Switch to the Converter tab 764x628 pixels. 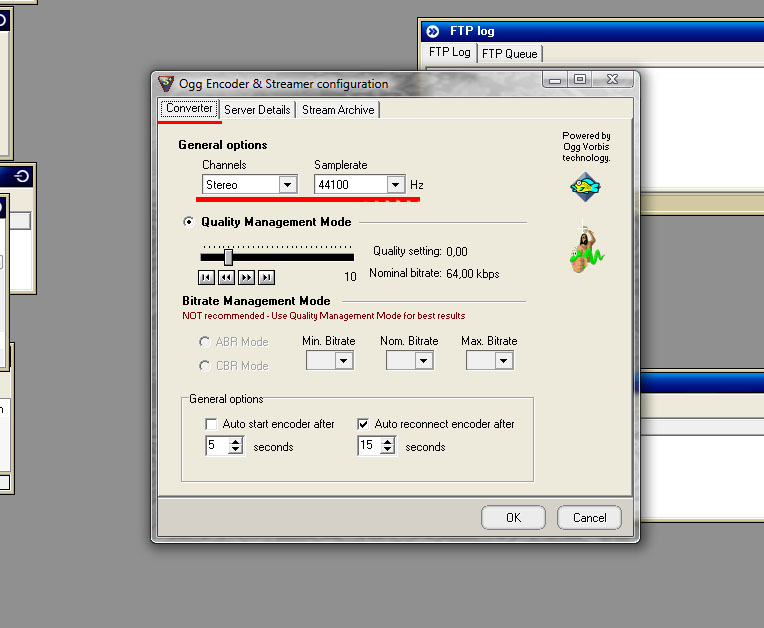(189, 108)
